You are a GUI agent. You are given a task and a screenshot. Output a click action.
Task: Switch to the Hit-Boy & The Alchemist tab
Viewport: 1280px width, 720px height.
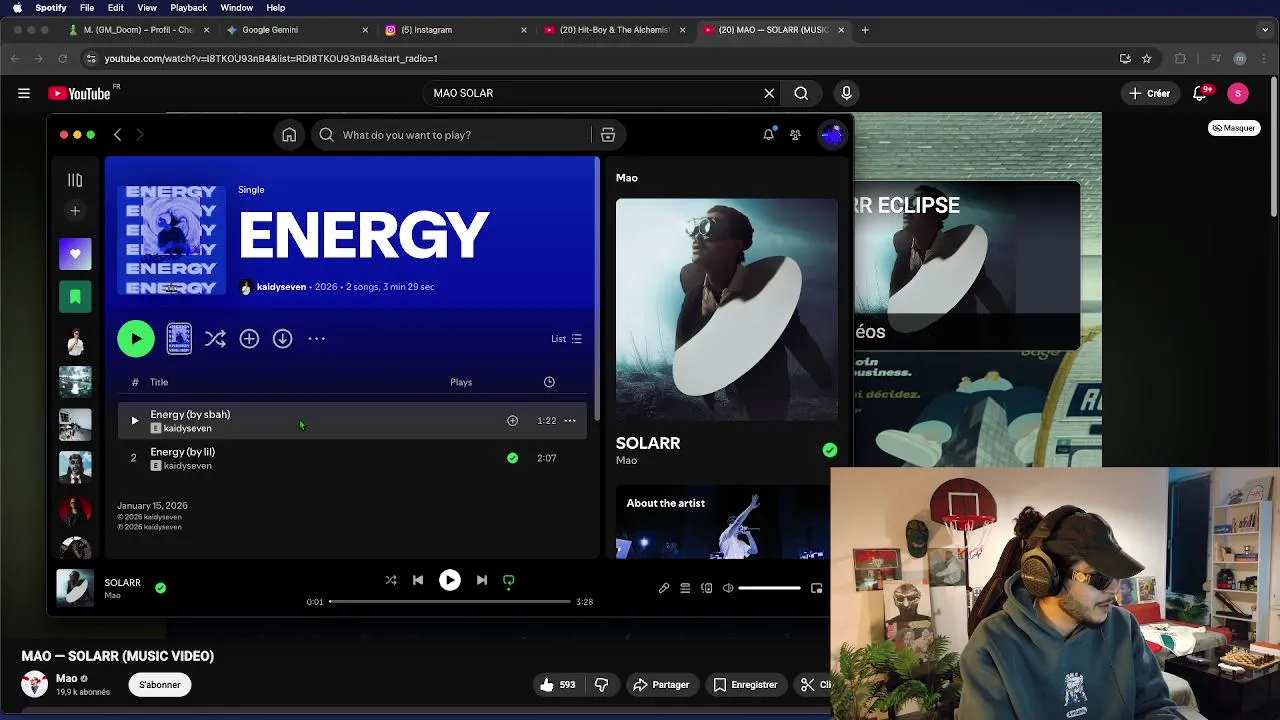pyautogui.click(x=615, y=30)
